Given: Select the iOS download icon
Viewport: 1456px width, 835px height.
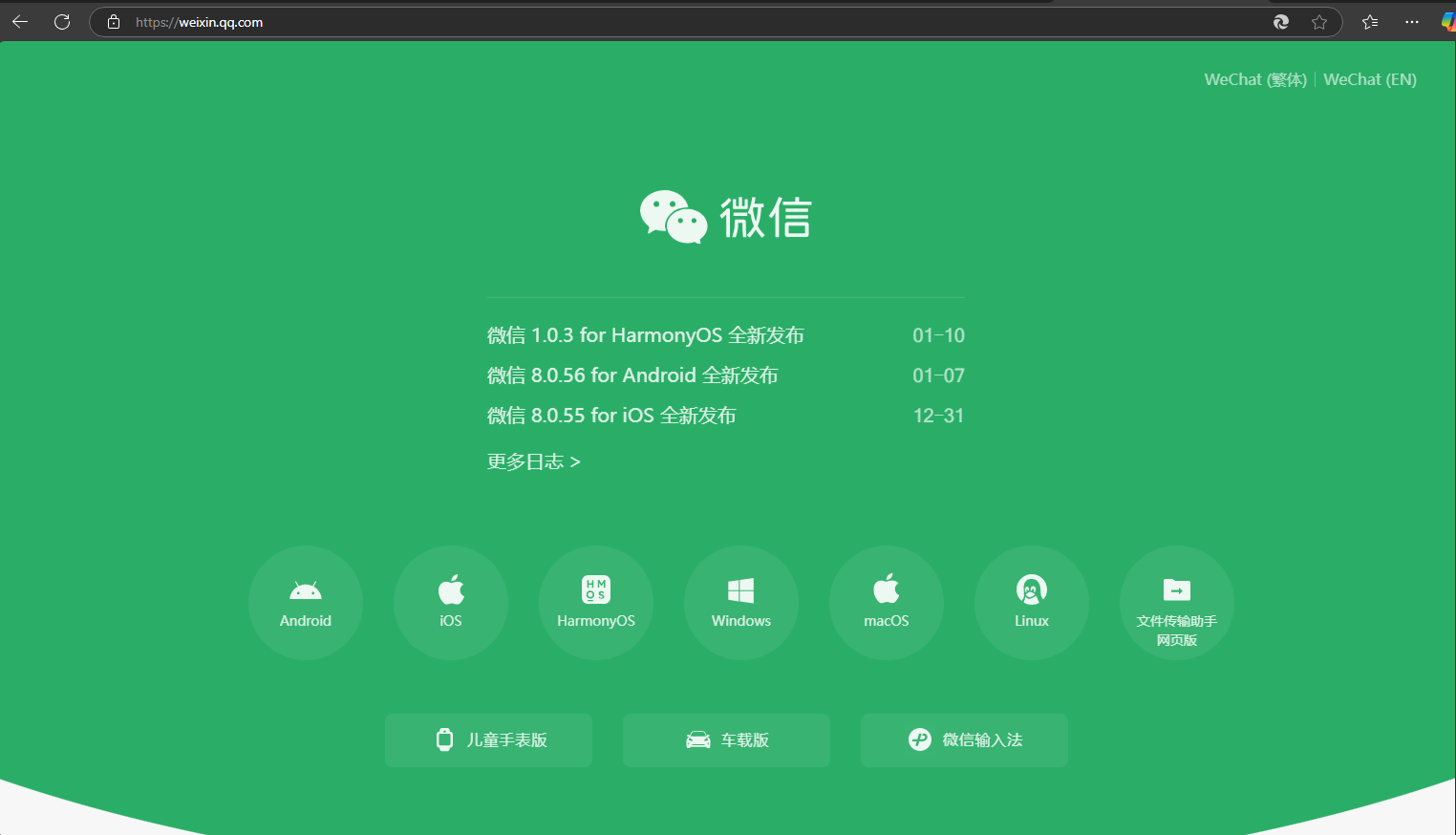Looking at the screenshot, I should [451, 603].
